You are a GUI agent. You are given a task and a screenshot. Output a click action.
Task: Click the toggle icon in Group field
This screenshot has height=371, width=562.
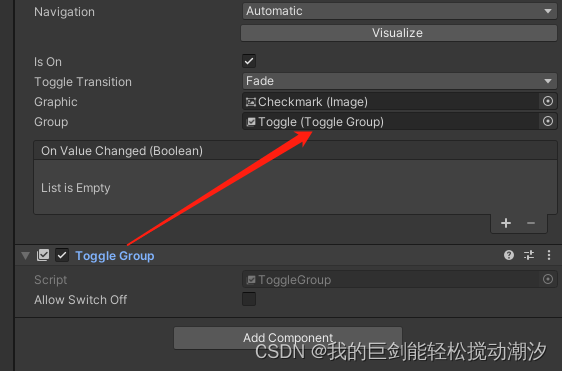pos(251,122)
